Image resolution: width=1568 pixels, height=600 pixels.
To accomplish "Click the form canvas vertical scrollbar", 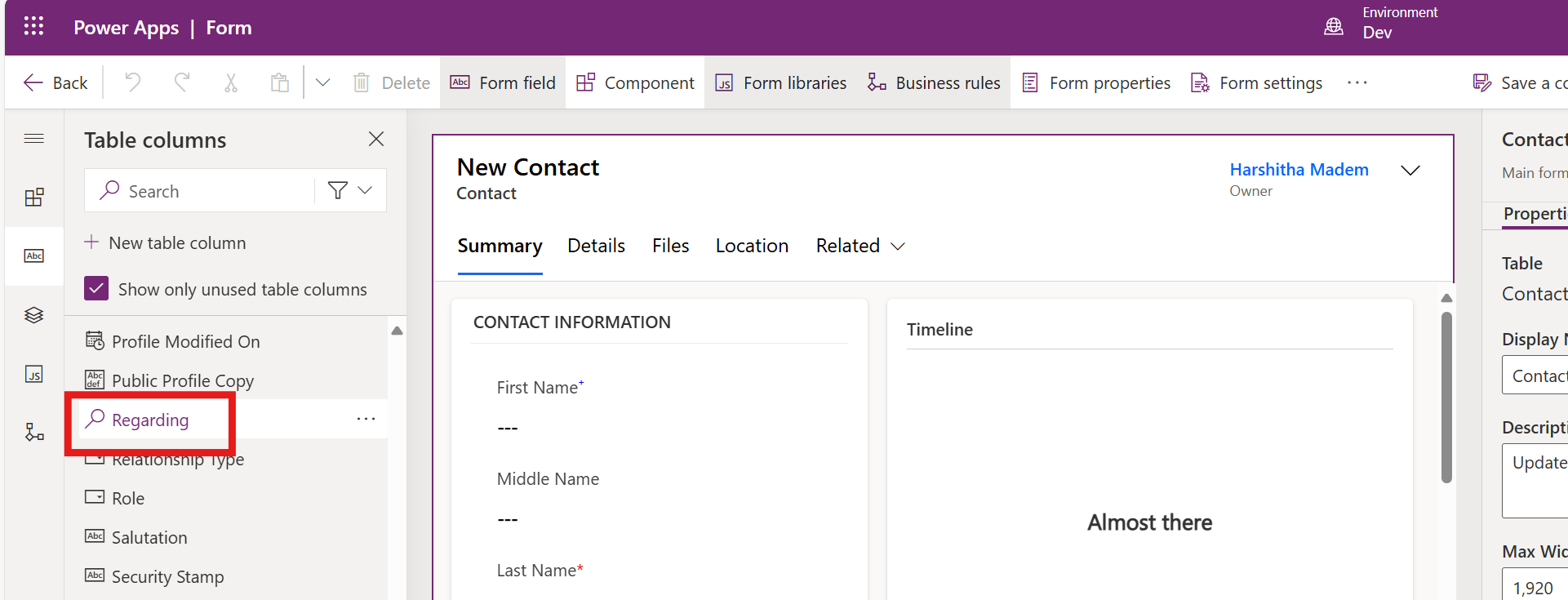I will click(x=1446, y=396).
